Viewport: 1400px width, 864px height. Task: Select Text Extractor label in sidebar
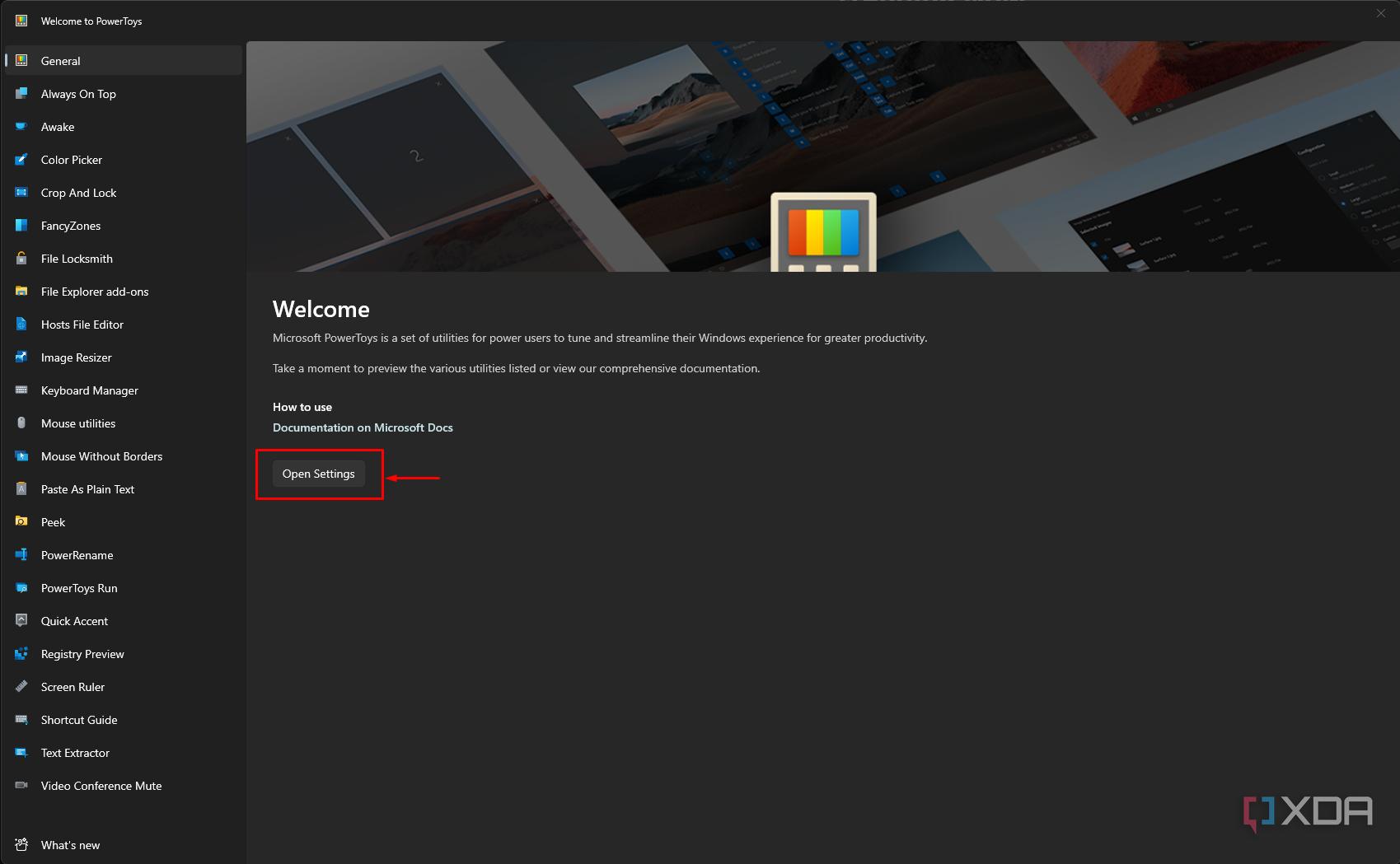(75, 753)
